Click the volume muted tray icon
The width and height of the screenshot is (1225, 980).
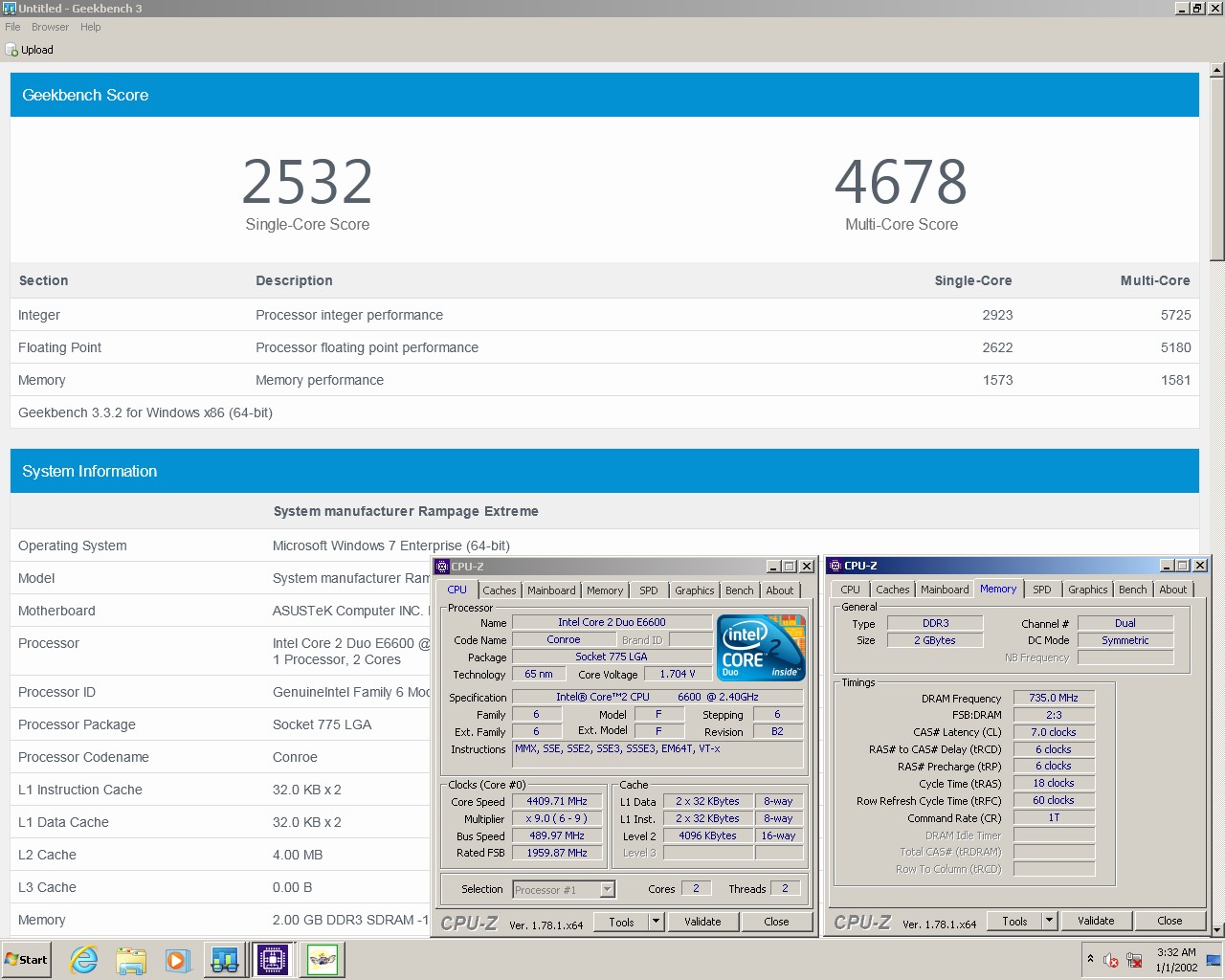pos(1111,960)
